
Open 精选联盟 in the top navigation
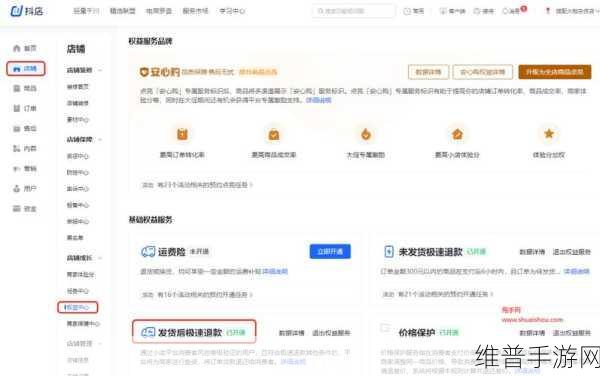122,11
